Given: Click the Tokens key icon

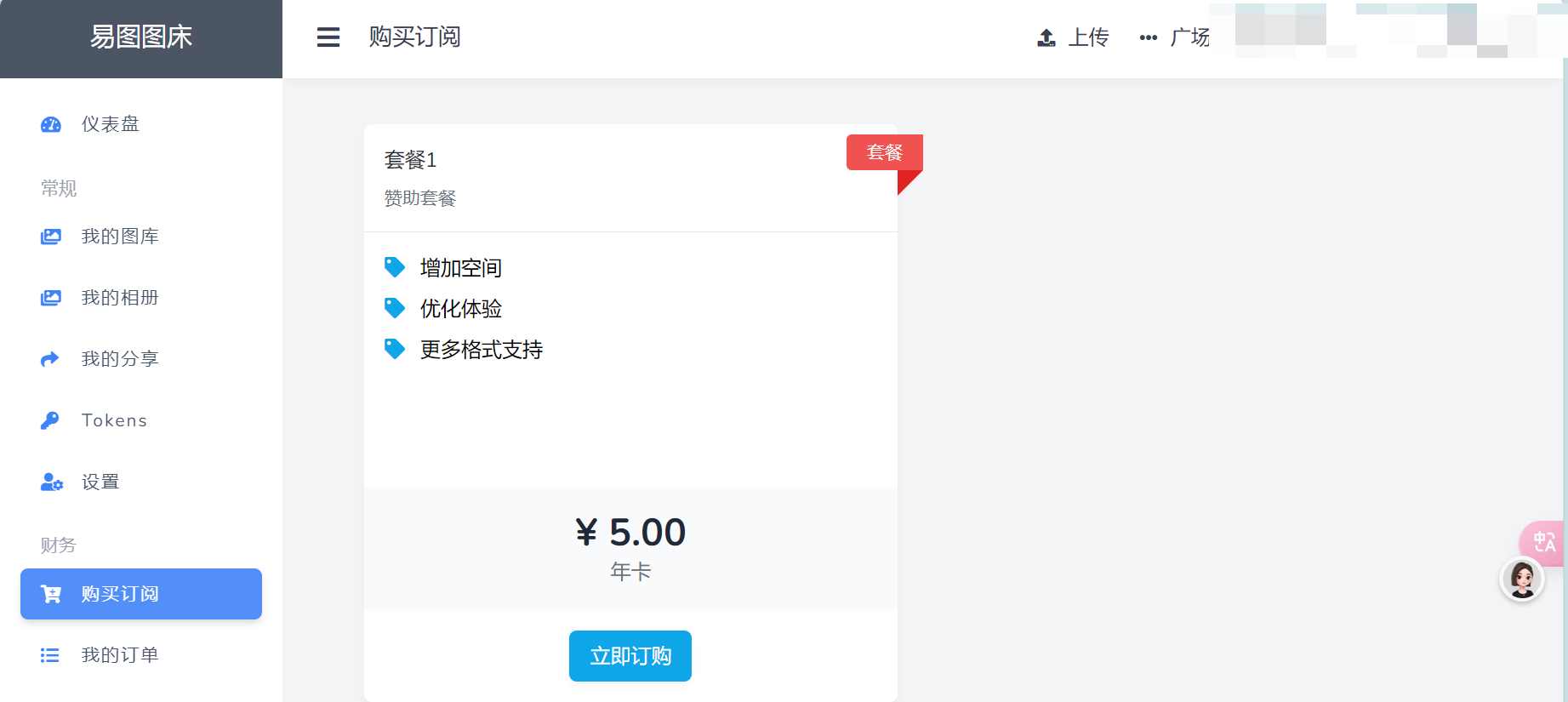Looking at the screenshot, I should [50, 420].
